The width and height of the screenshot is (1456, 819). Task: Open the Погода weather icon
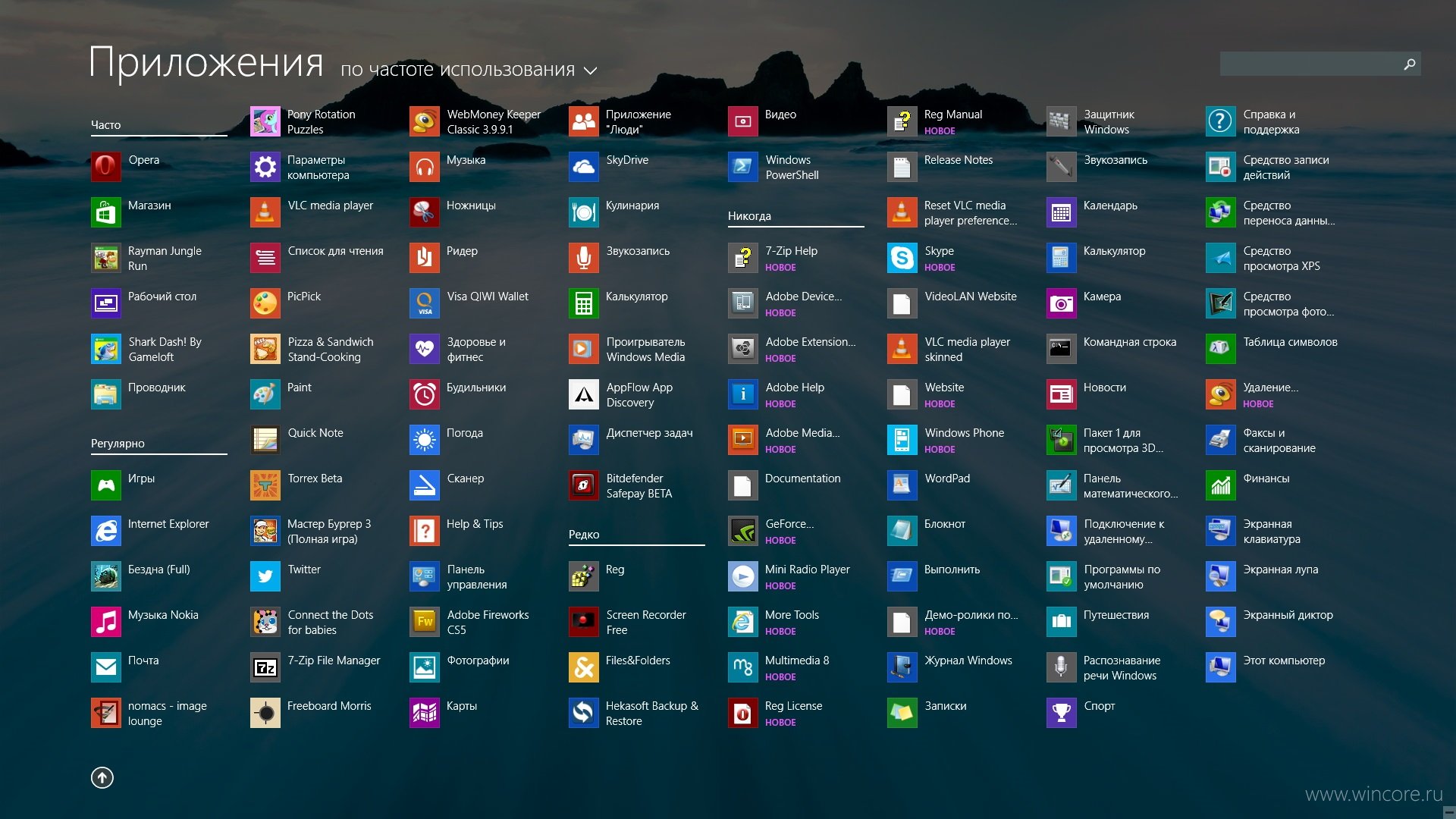click(x=425, y=440)
